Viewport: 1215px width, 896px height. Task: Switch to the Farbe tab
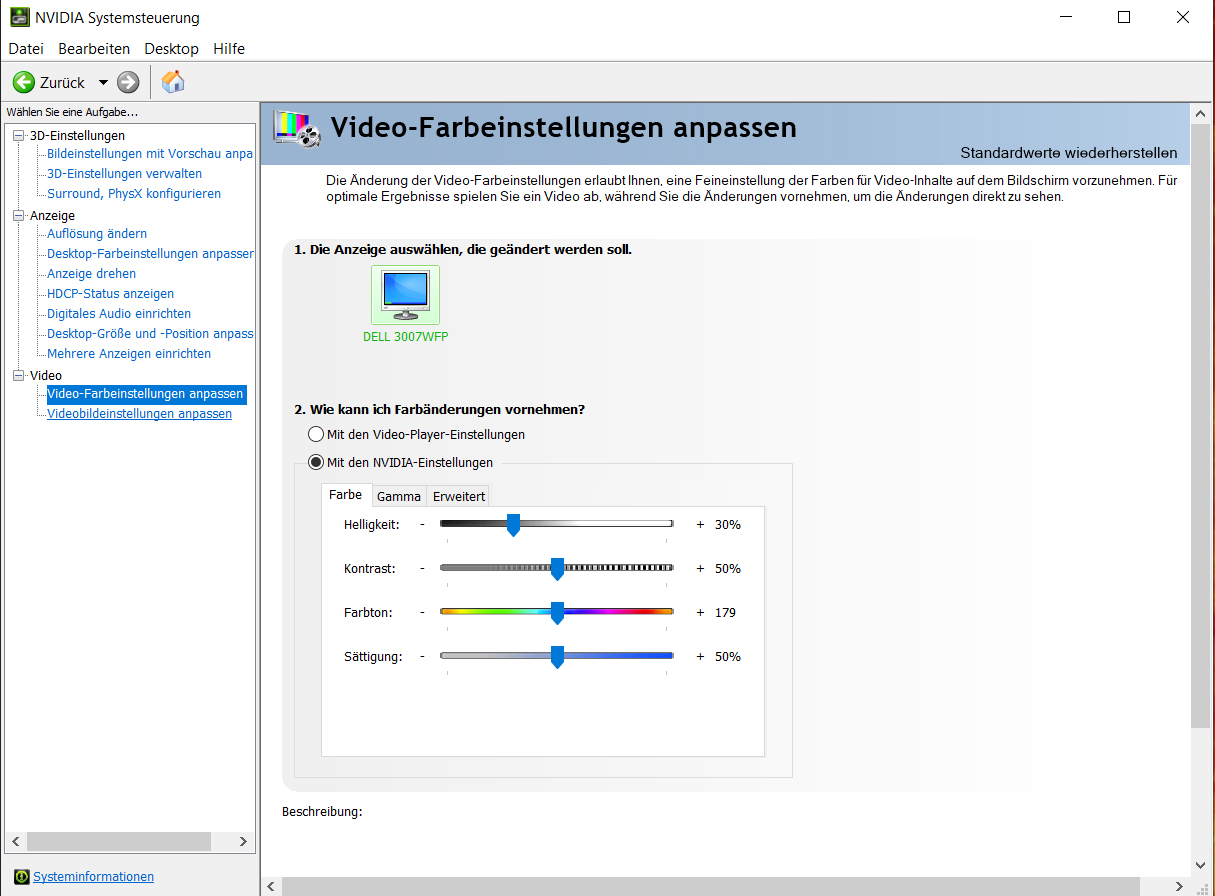point(346,495)
